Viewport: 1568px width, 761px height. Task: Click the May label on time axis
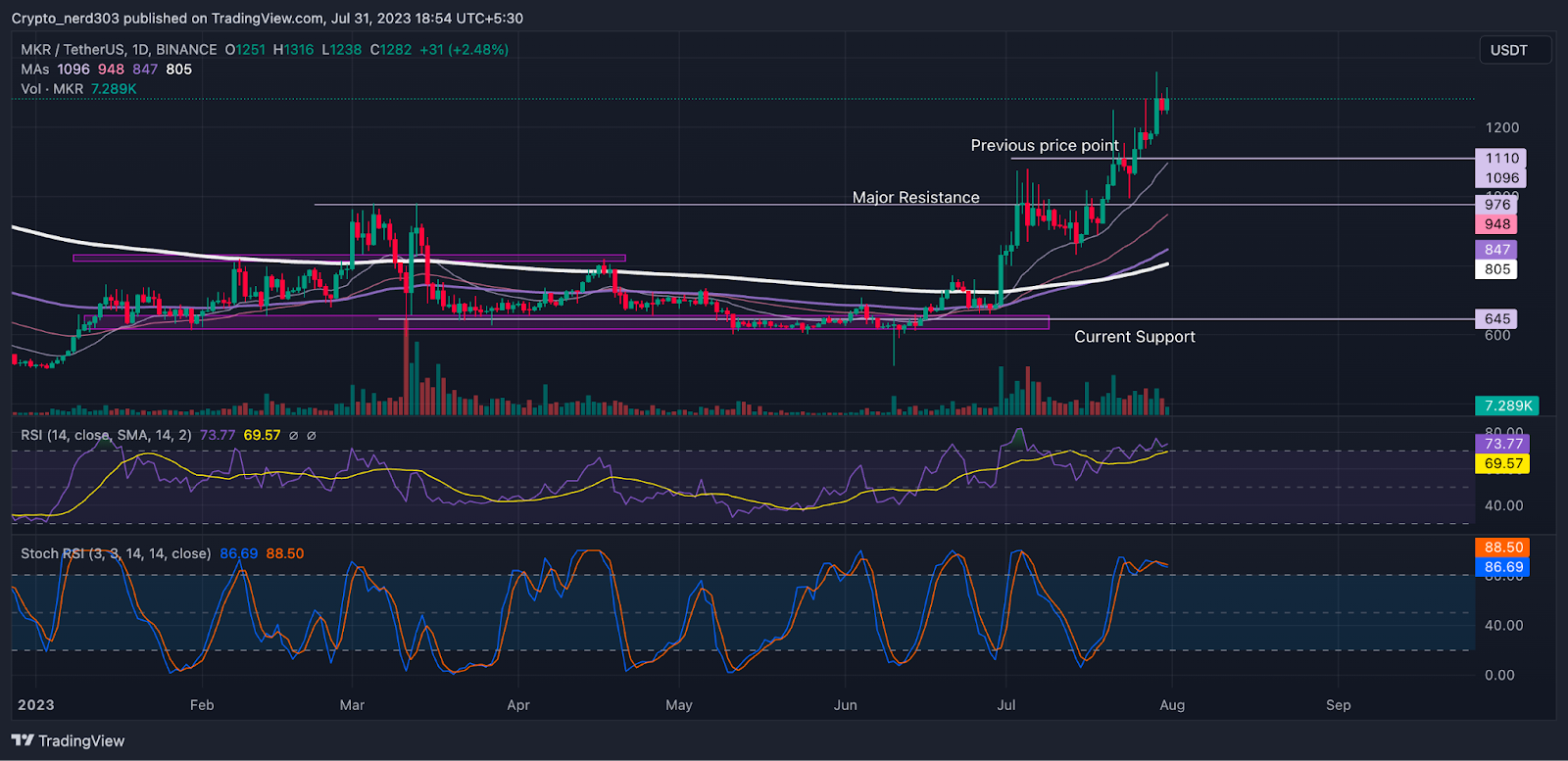pos(679,705)
